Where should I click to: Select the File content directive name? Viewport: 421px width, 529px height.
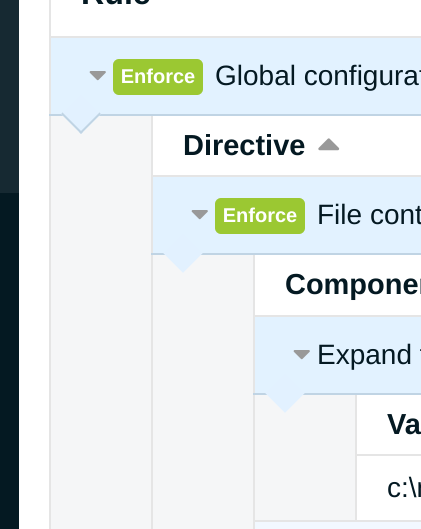[x=369, y=215]
